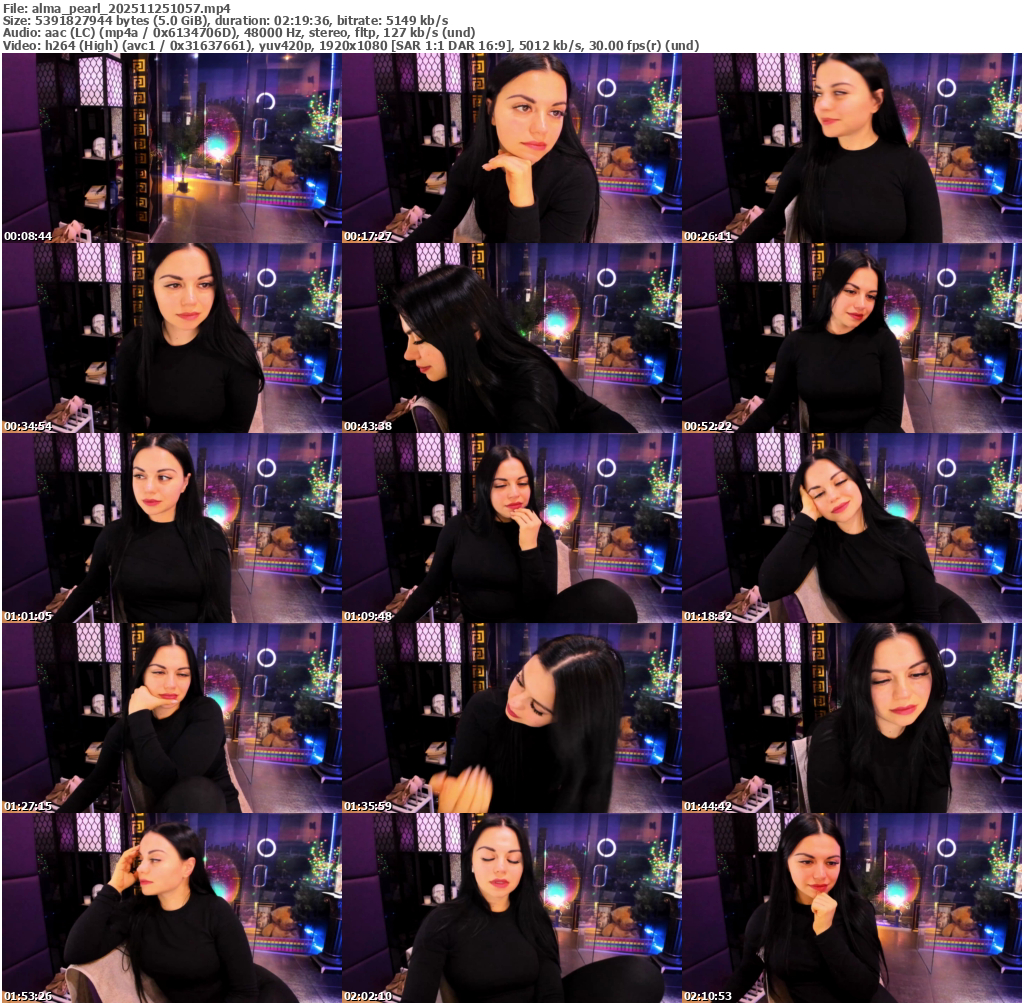Select the thumbnail stamped 00:08:44
The height and width of the screenshot is (1003, 1024).
tap(172, 148)
